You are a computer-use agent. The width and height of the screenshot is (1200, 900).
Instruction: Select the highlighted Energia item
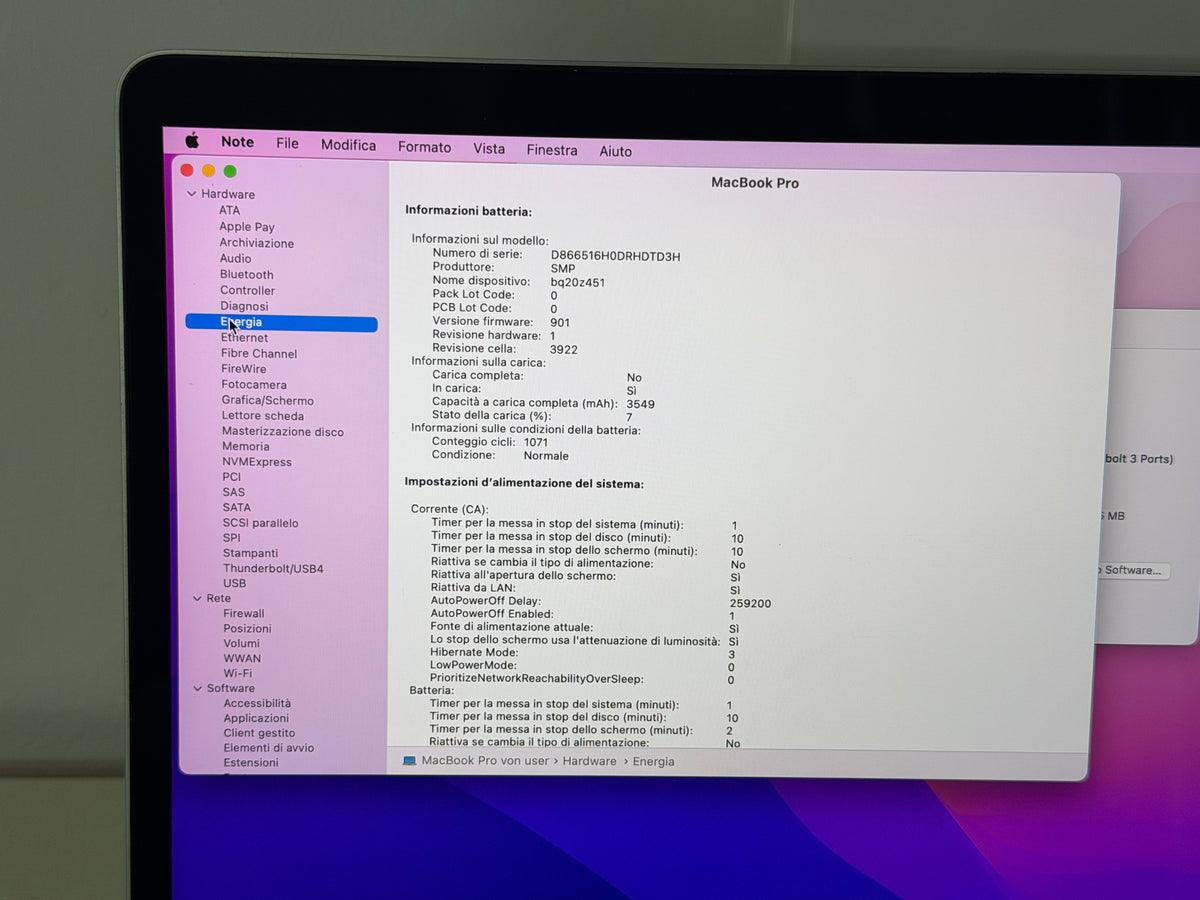[281, 323]
